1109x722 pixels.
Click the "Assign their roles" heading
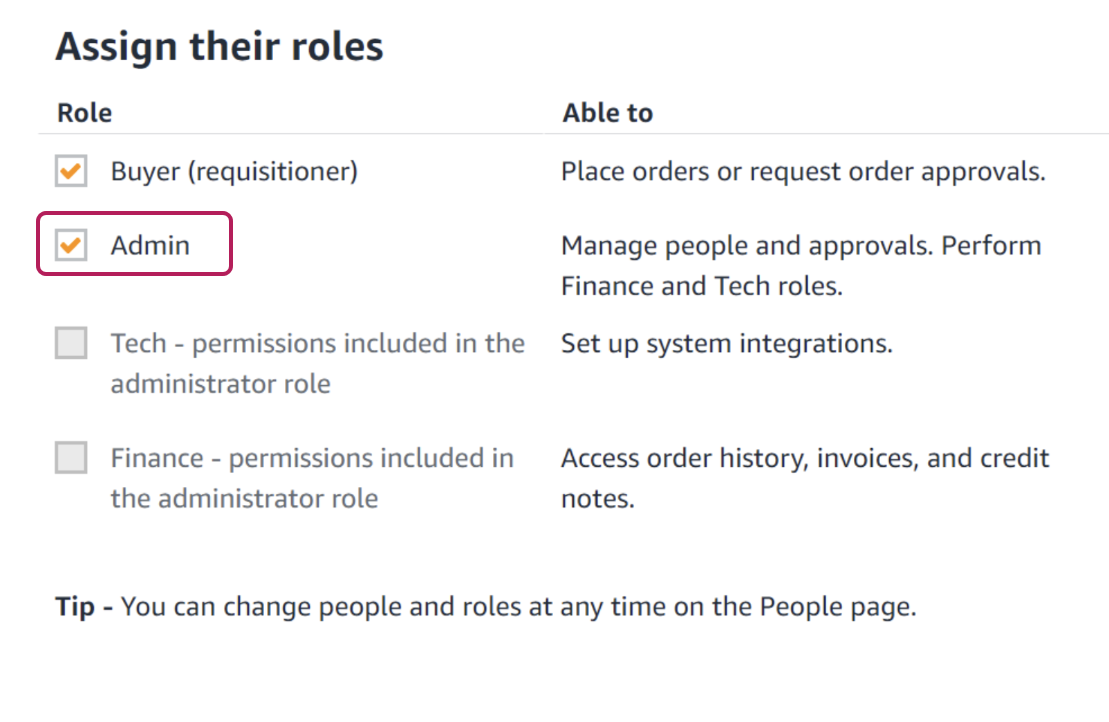point(219,47)
